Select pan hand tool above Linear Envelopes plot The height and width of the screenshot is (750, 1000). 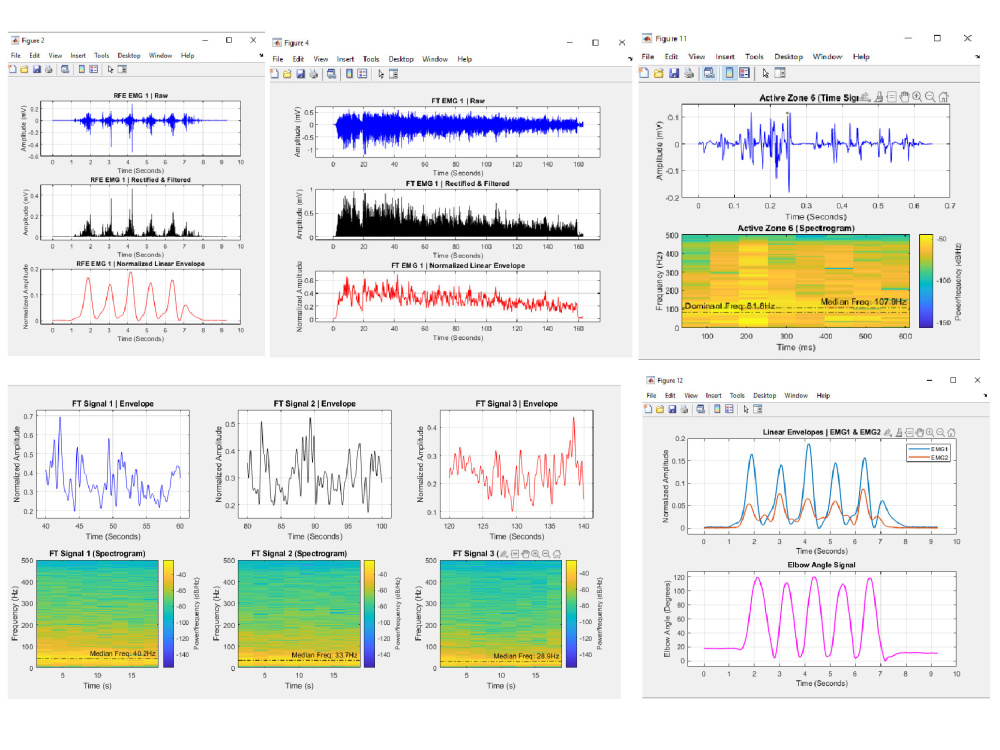tap(920, 432)
